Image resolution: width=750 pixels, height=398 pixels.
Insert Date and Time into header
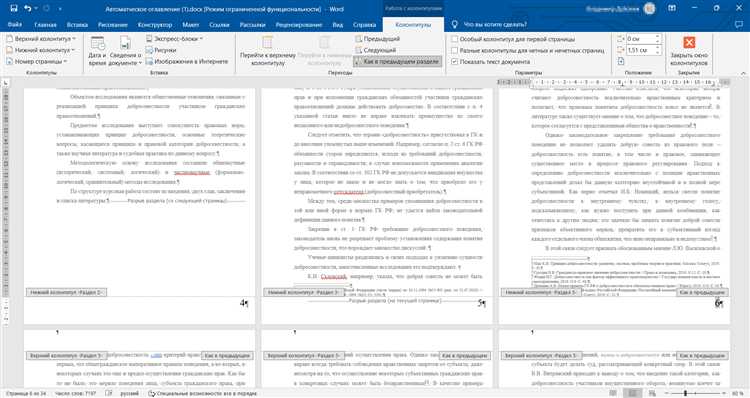pyautogui.click(x=98, y=51)
